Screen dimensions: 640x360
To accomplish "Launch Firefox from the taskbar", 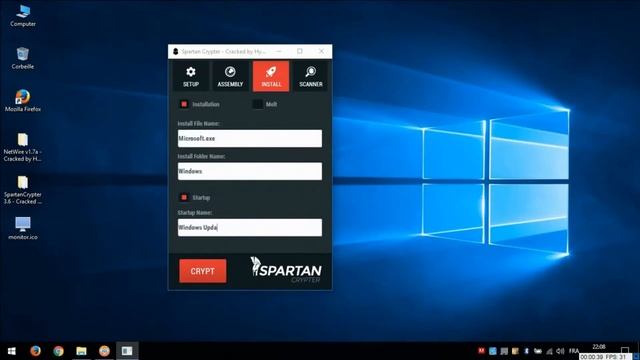I will pos(36,351).
